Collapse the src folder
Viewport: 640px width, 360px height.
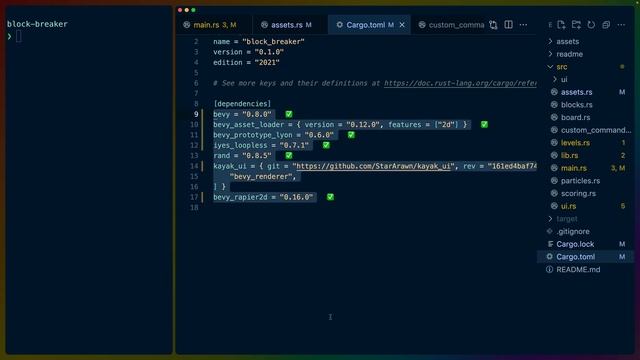561,67
